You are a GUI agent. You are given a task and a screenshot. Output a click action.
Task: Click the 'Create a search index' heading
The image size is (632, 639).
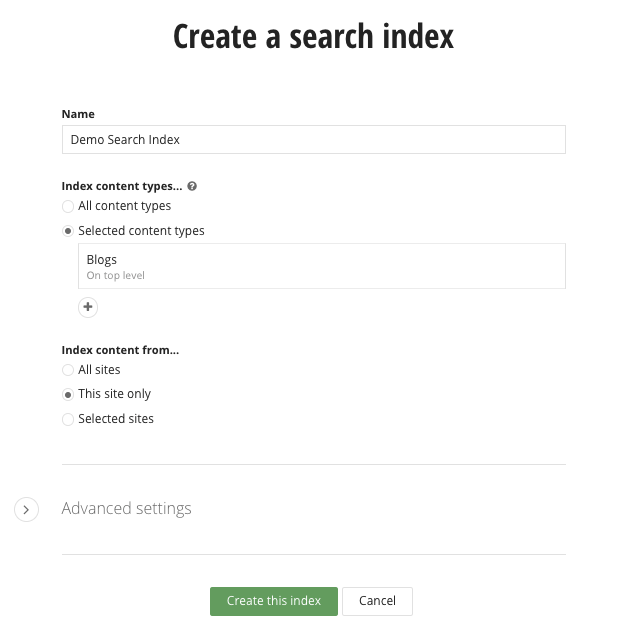click(x=313, y=37)
